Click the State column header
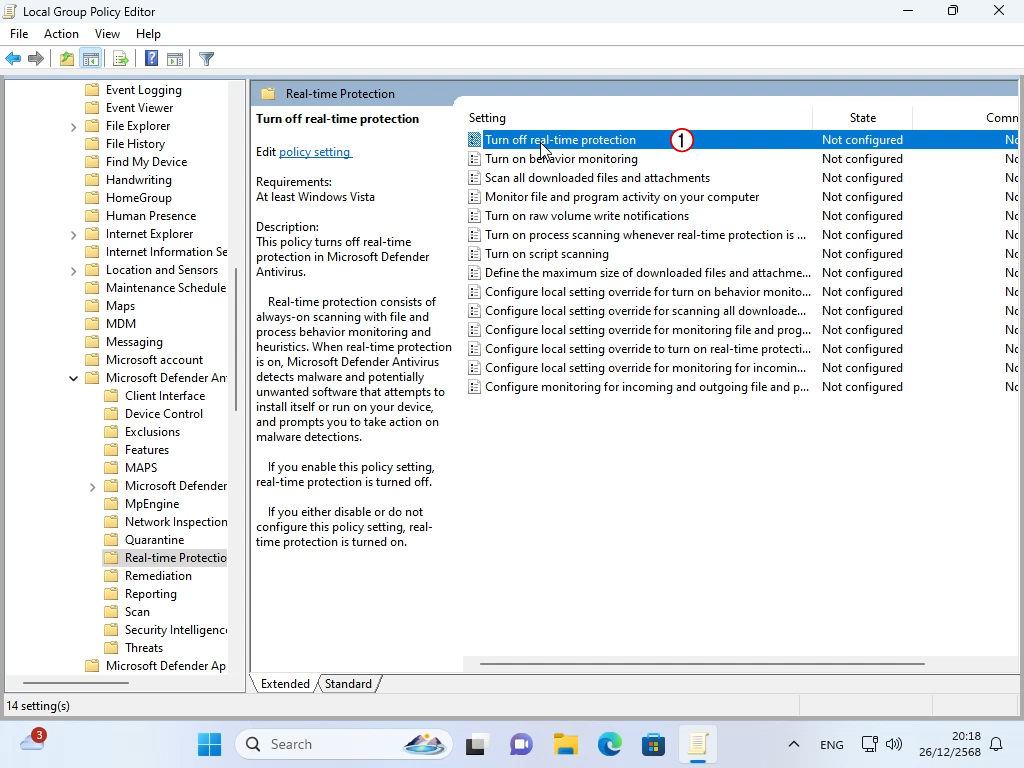The width and height of the screenshot is (1024, 768). coord(862,118)
